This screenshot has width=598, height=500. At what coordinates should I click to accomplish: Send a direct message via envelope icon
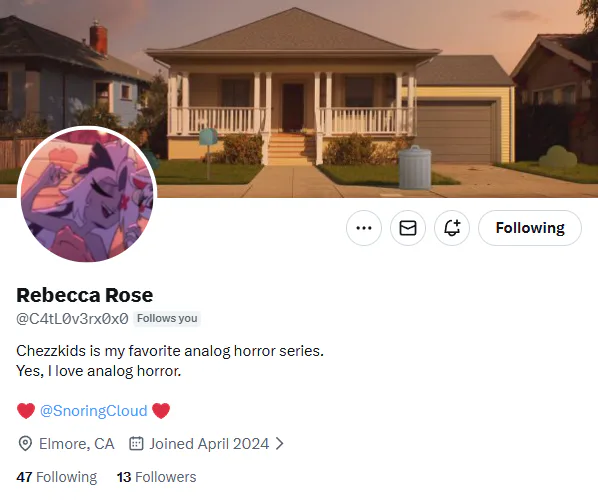(408, 228)
